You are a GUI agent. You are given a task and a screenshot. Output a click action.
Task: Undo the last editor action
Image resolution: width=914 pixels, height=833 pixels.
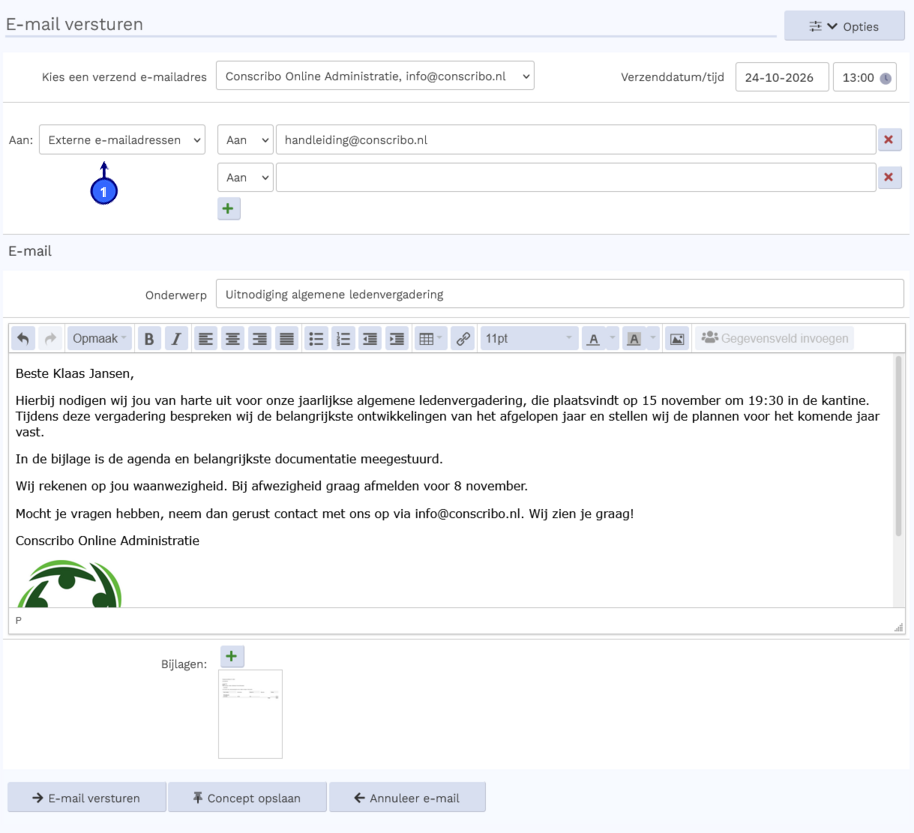click(23, 339)
